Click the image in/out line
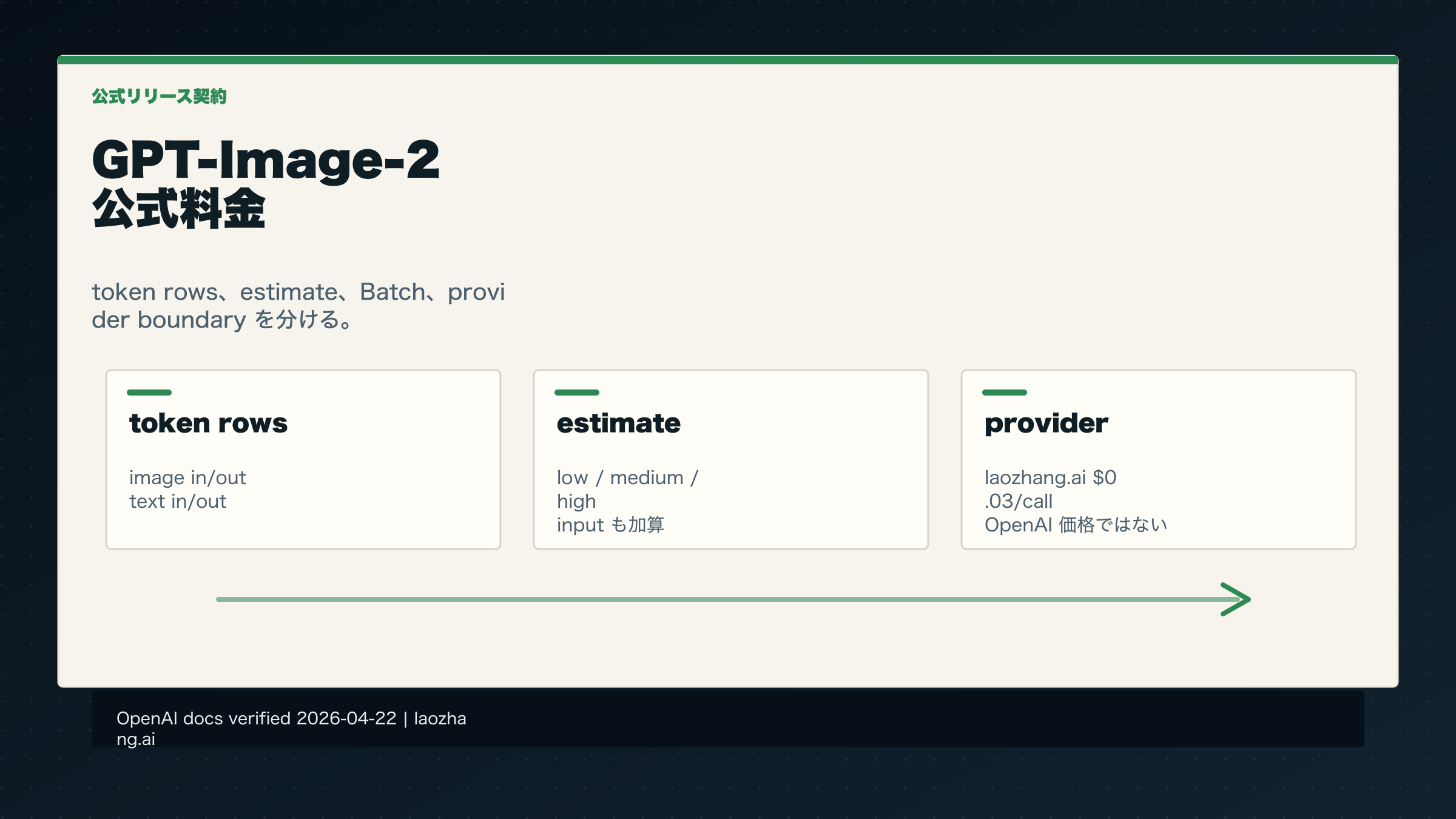The image size is (1456, 819). coord(187,478)
